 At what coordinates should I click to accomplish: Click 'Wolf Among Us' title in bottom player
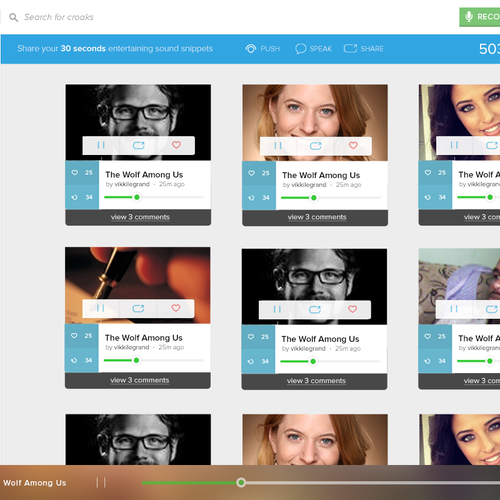(x=35, y=483)
